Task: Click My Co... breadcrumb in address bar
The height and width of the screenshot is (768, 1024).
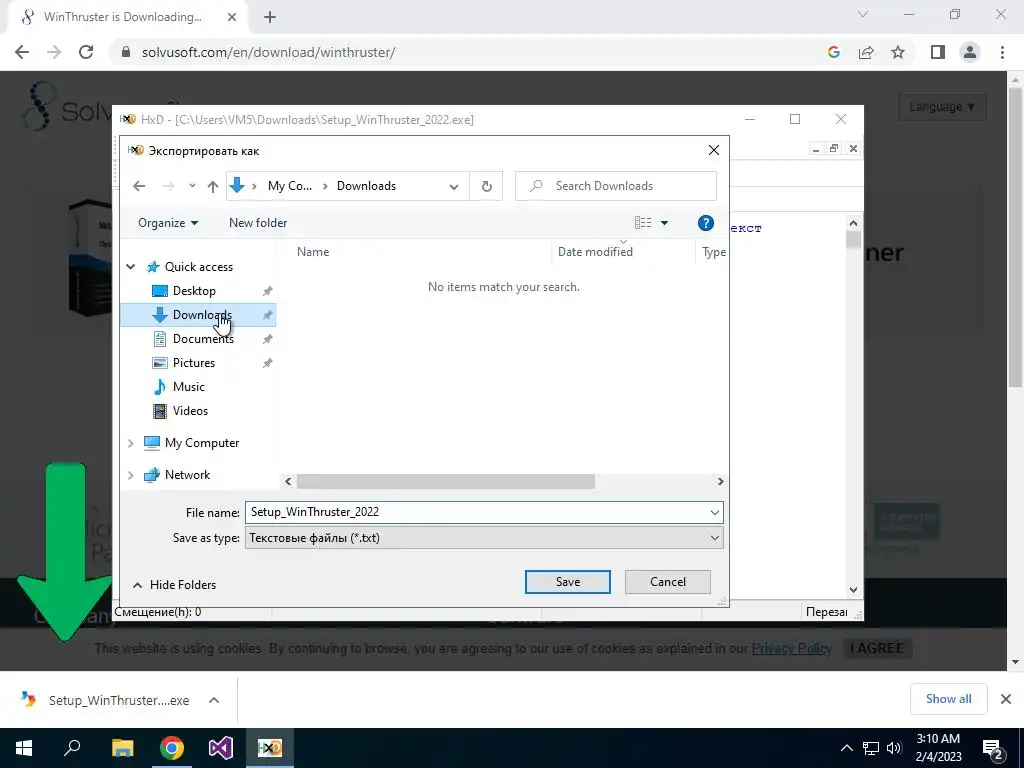Action: pyautogui.click(x=290, y=186)
